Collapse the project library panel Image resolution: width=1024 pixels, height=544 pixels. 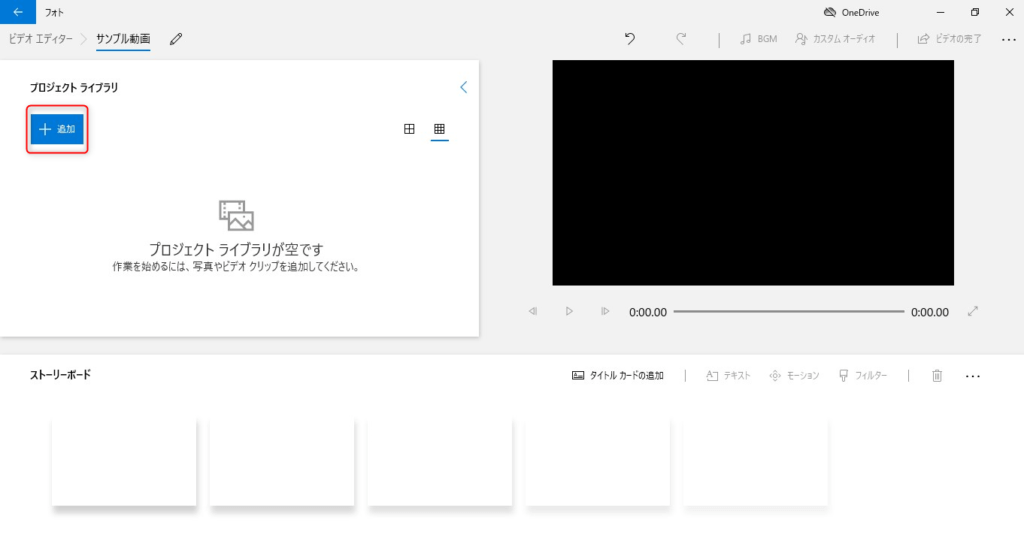(464, 88)
